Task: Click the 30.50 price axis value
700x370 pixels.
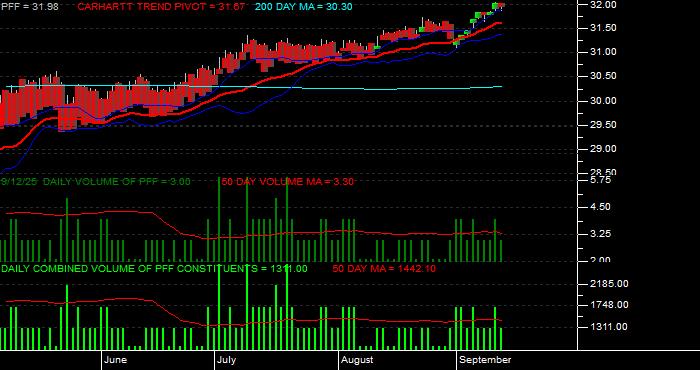Action: [604, 76]
